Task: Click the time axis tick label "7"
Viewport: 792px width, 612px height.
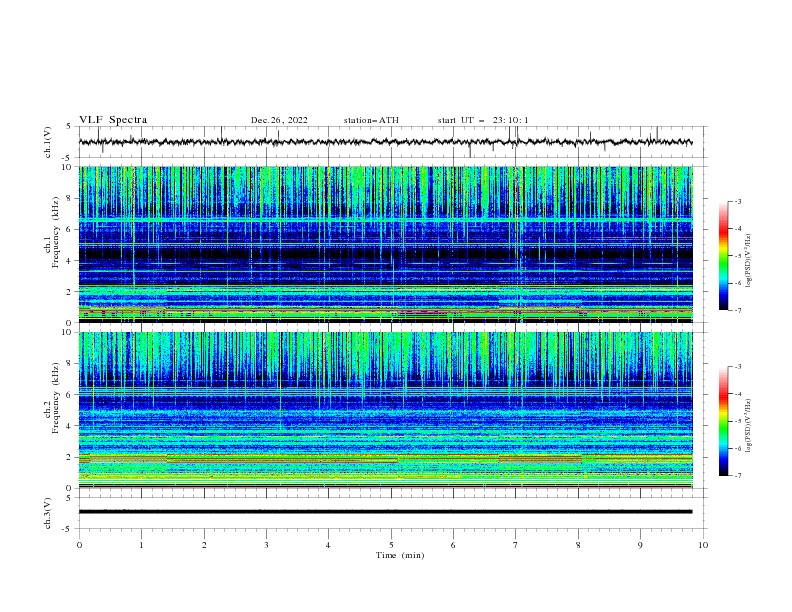Action: point(516,545)
